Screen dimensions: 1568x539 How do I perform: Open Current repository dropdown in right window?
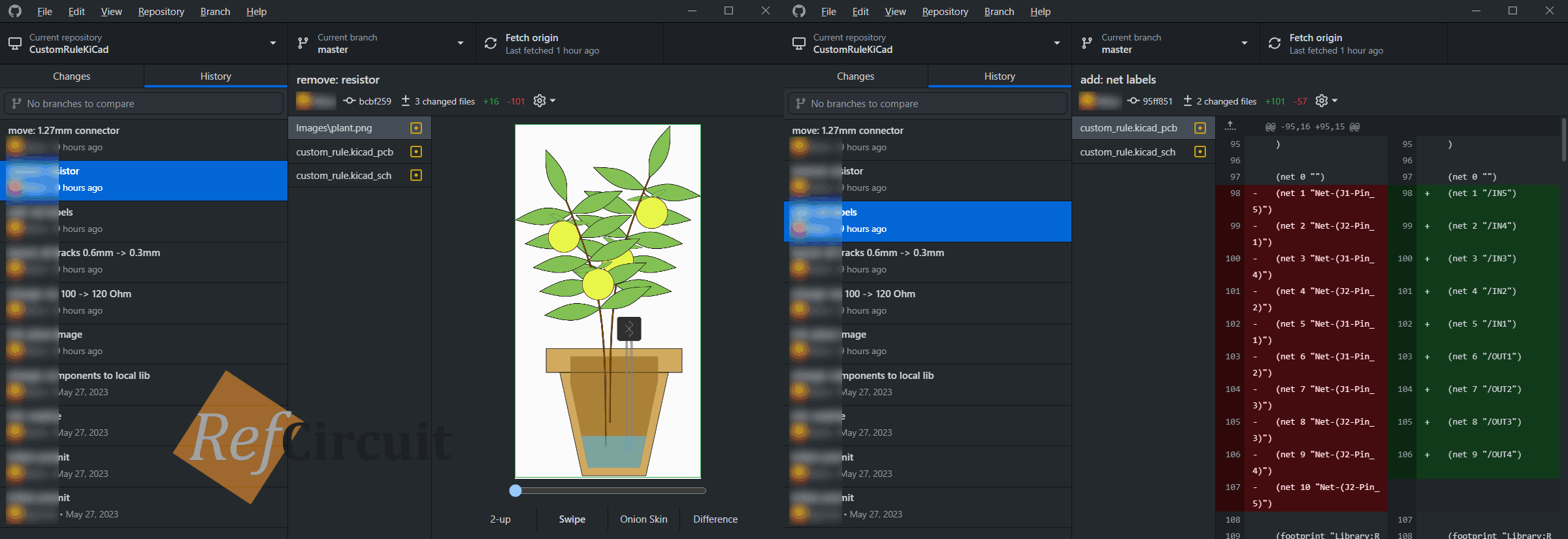(928, 44)
